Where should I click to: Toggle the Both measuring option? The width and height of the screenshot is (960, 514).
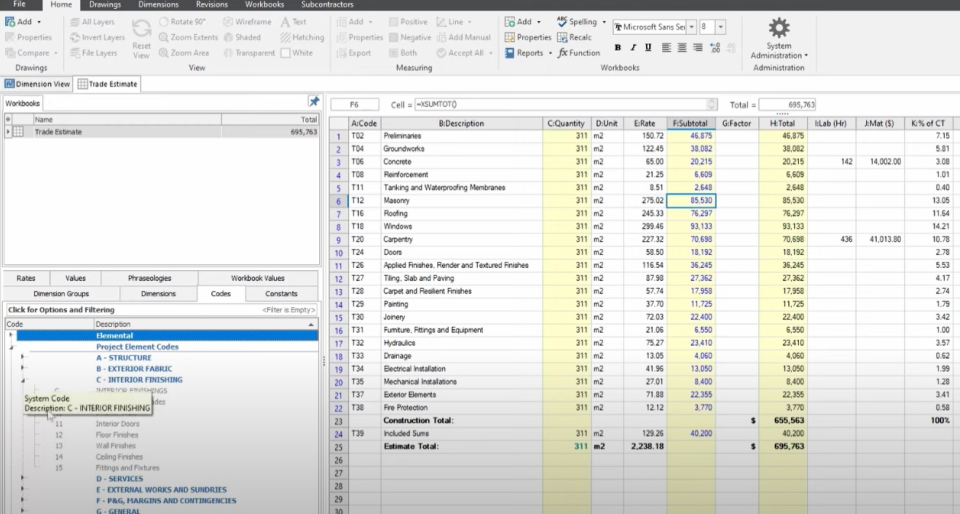pos(402,53)
